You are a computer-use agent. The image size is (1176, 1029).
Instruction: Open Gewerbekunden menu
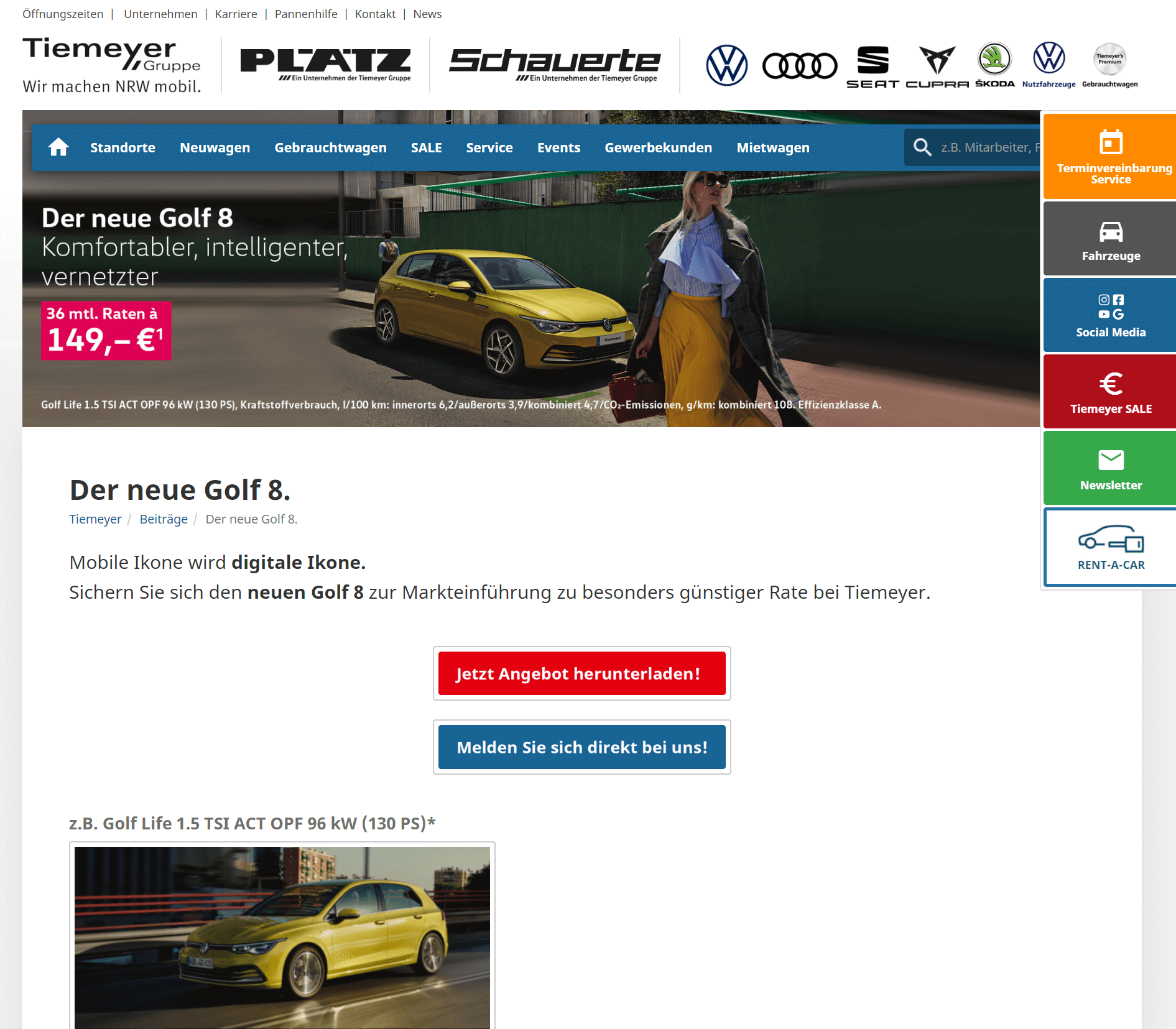[658, 147]
